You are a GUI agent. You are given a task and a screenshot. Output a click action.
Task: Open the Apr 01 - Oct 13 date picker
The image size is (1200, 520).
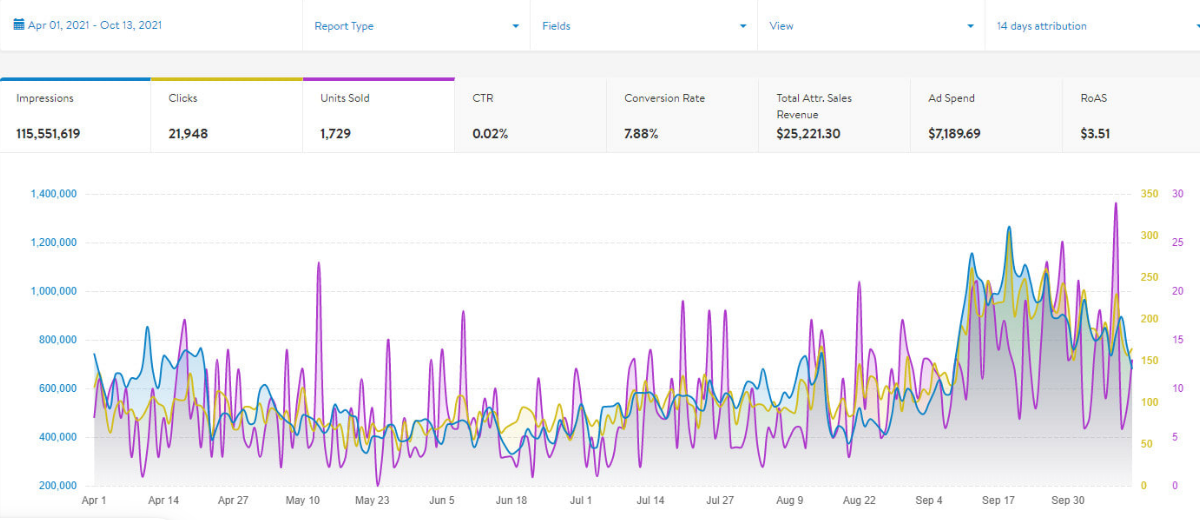pos(95,25)
